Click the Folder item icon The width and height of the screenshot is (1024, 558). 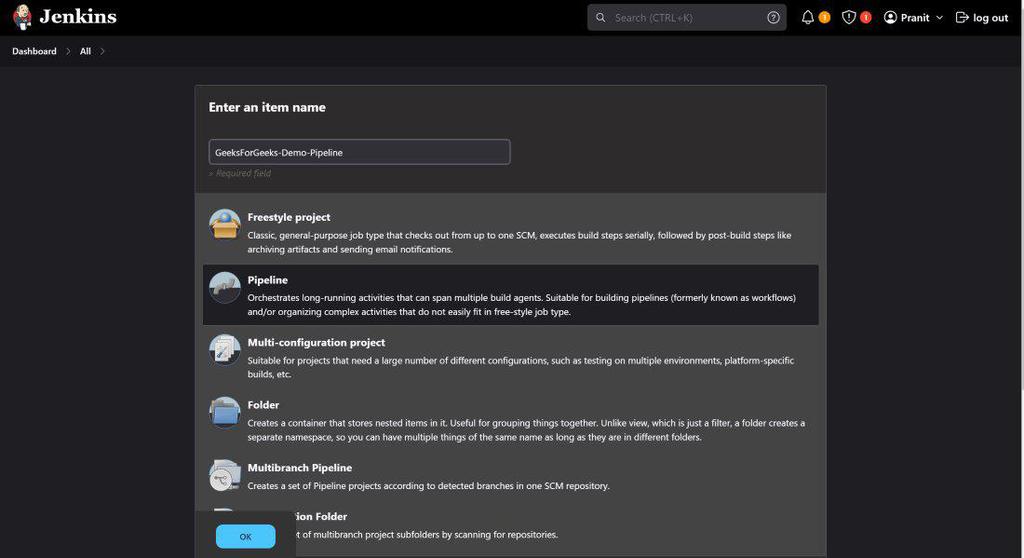point(225,412)
